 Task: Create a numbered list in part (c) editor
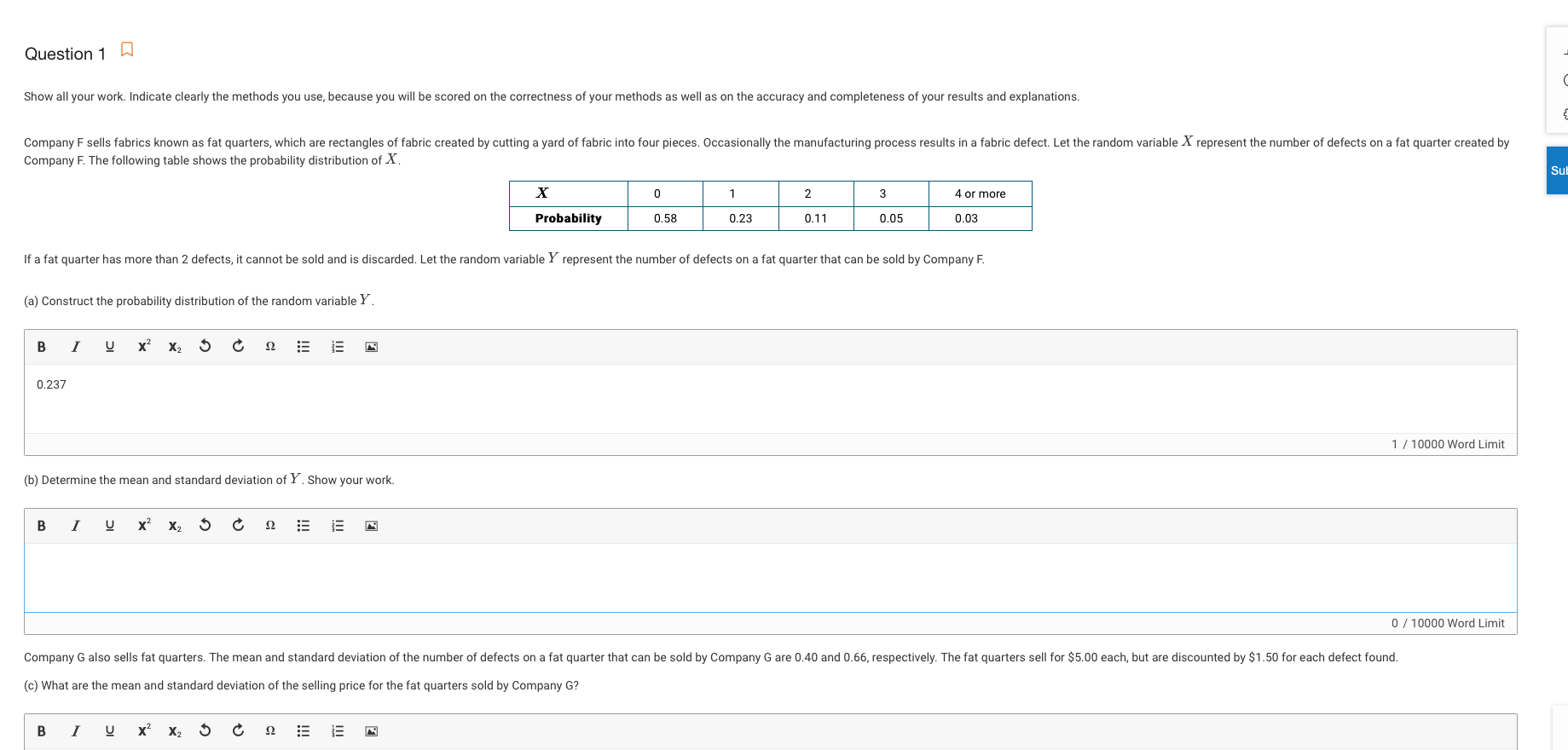(337, 730)
